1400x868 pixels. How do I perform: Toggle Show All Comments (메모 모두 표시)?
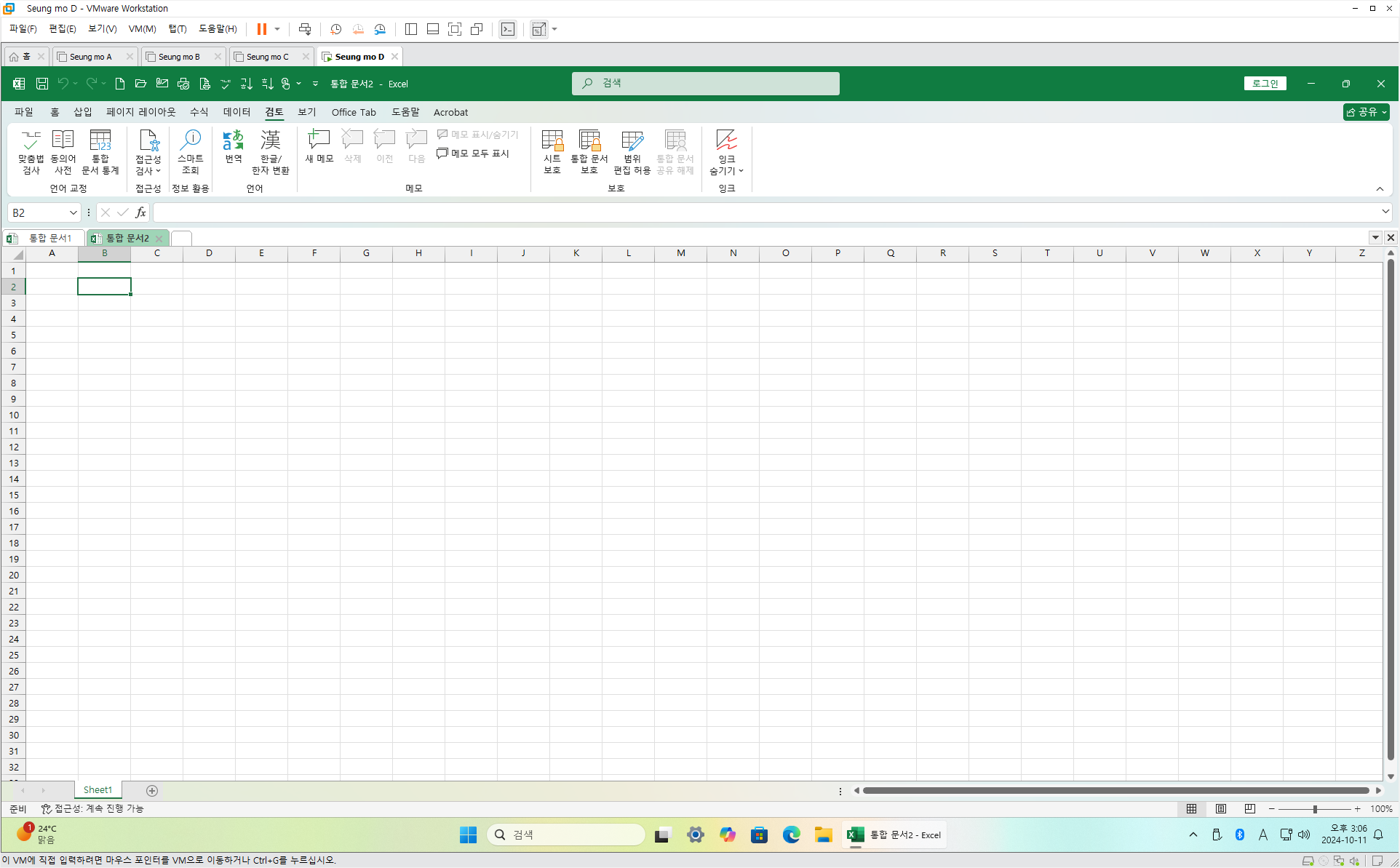(x=473, y=154)
